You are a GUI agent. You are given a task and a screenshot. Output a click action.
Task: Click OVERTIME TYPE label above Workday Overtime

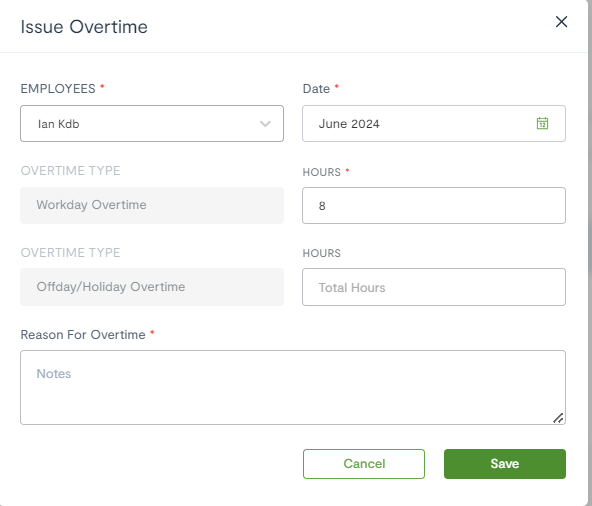point(70,171)
